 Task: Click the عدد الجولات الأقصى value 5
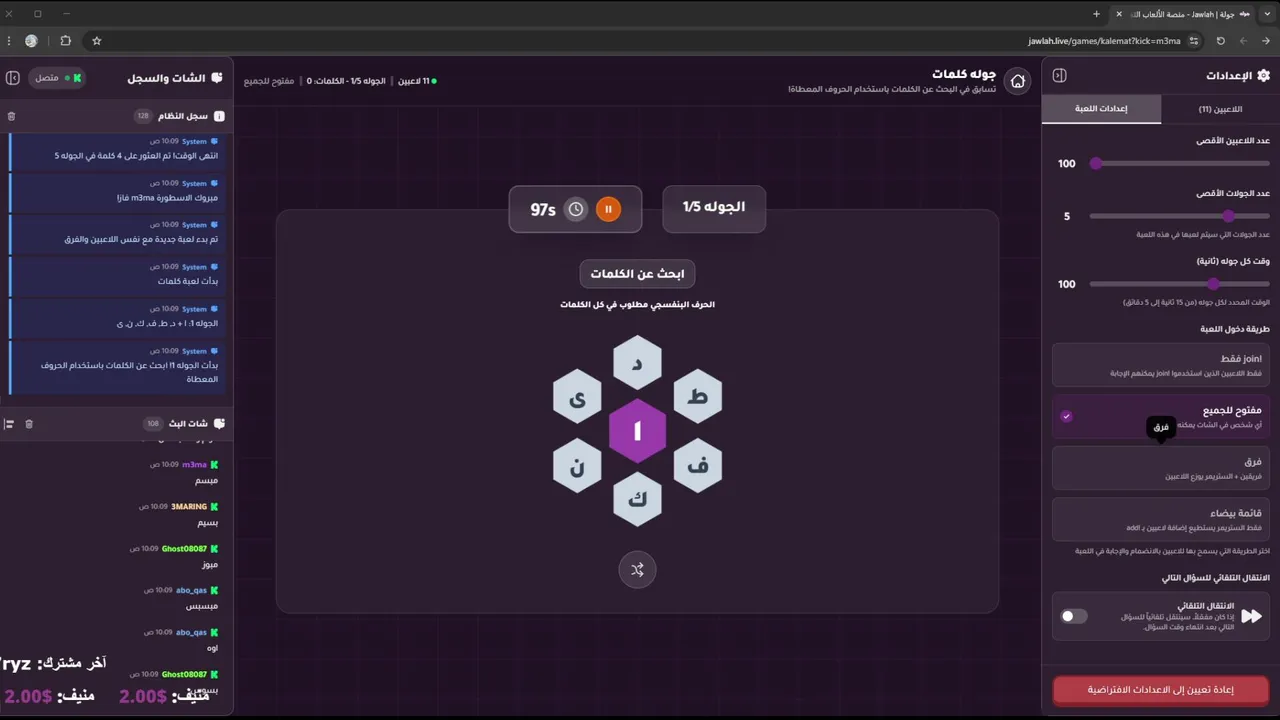tap(1067, 217)
